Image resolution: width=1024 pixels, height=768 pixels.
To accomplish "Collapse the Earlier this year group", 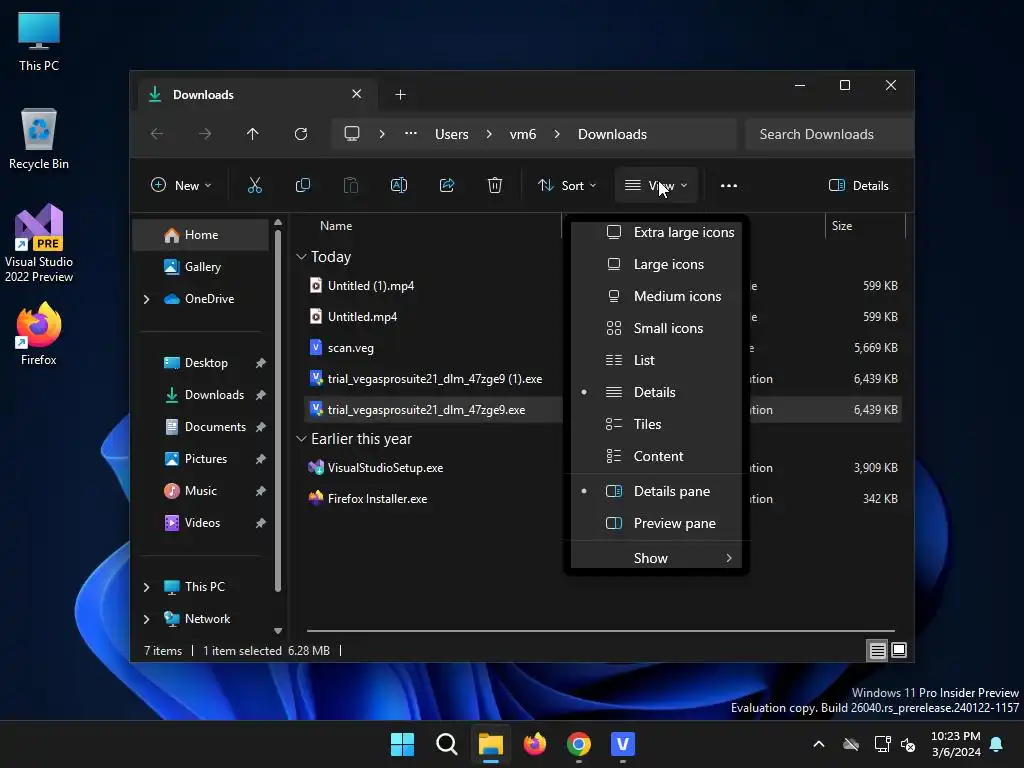I will 301,439.
